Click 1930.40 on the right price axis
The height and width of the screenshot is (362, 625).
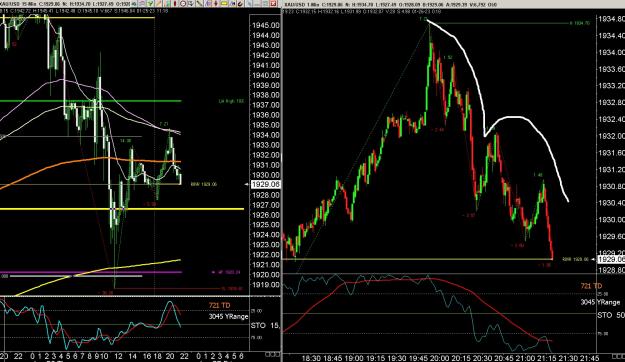pos(611,203)
